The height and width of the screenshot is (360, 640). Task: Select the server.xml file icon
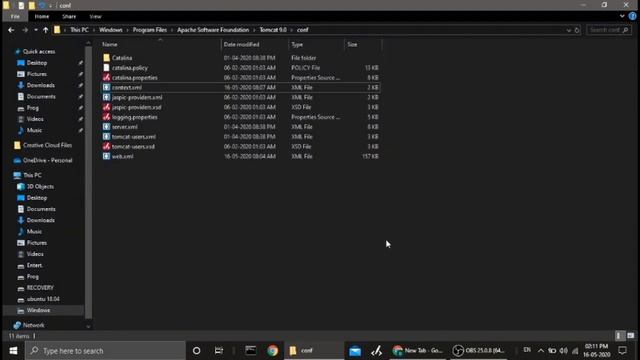coord(107,127)
